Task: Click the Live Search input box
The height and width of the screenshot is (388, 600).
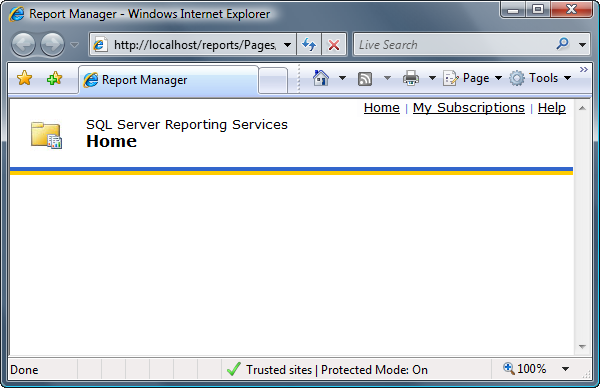Action: pos(453,45)
